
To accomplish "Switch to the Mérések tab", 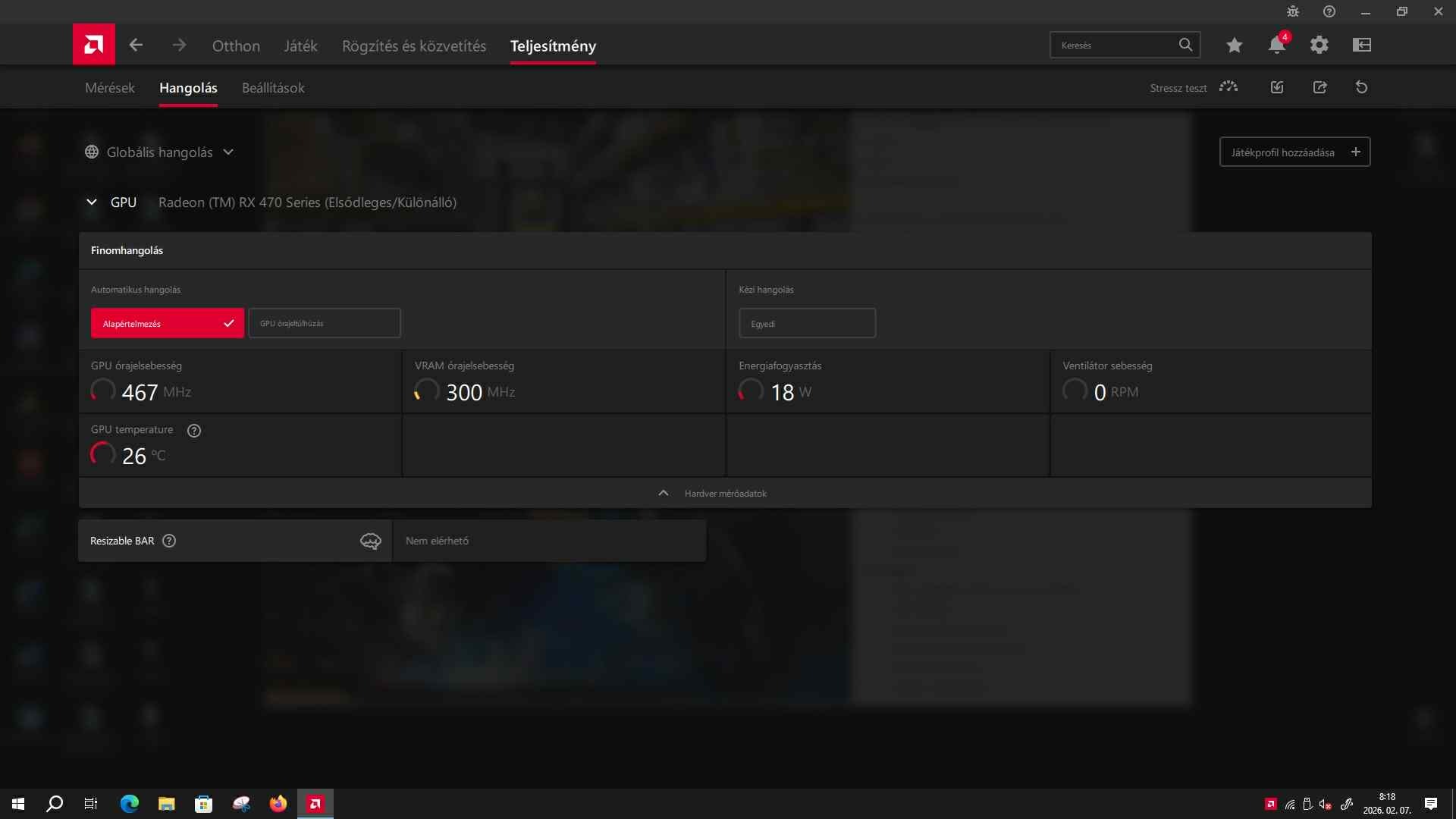I will click(x=110, y=88).
